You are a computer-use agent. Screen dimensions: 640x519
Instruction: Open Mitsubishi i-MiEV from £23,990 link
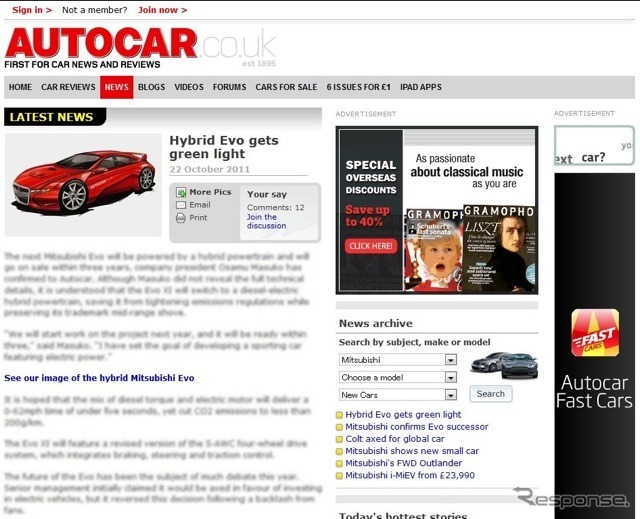[x=410, y=475]
